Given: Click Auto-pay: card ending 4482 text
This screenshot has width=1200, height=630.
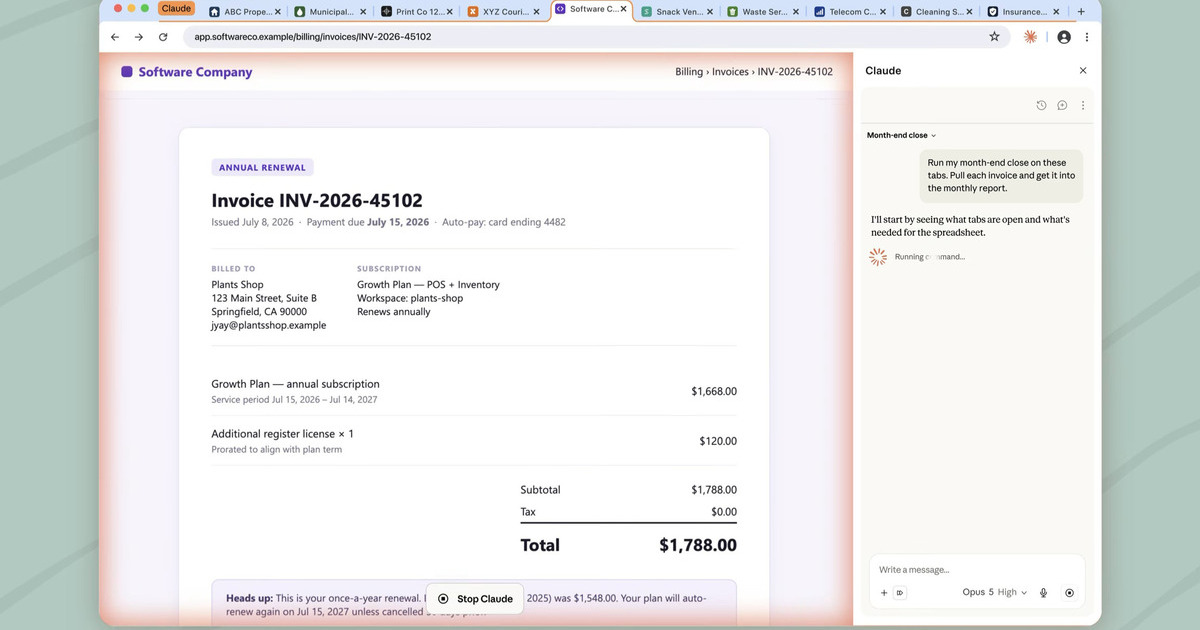Looking at the screenshot, I should click(504, 222).
